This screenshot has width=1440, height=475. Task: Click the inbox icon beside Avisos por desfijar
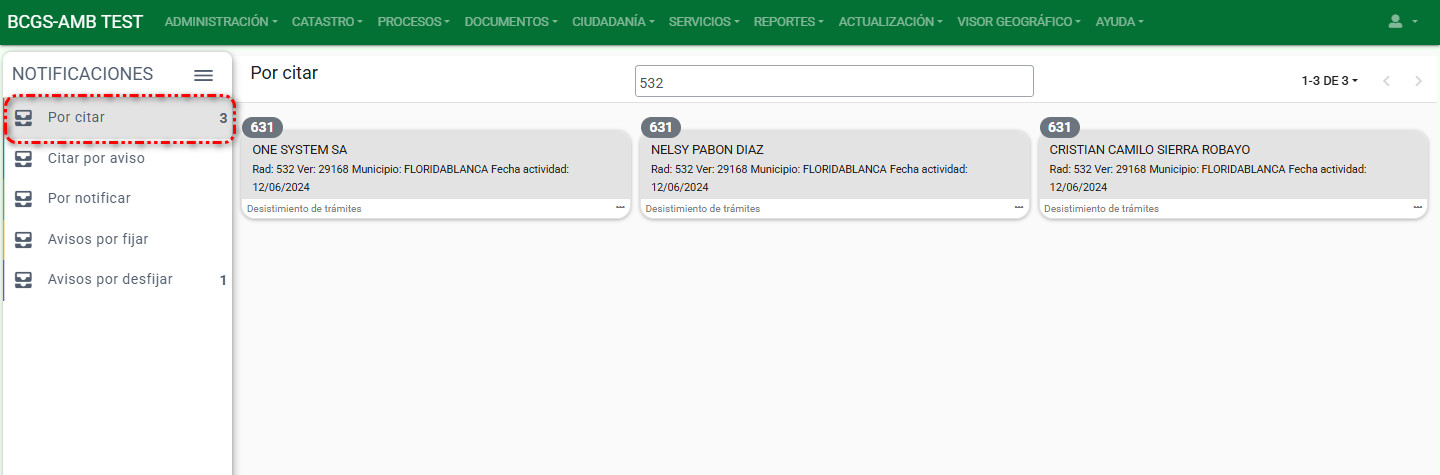click(24, 280)
